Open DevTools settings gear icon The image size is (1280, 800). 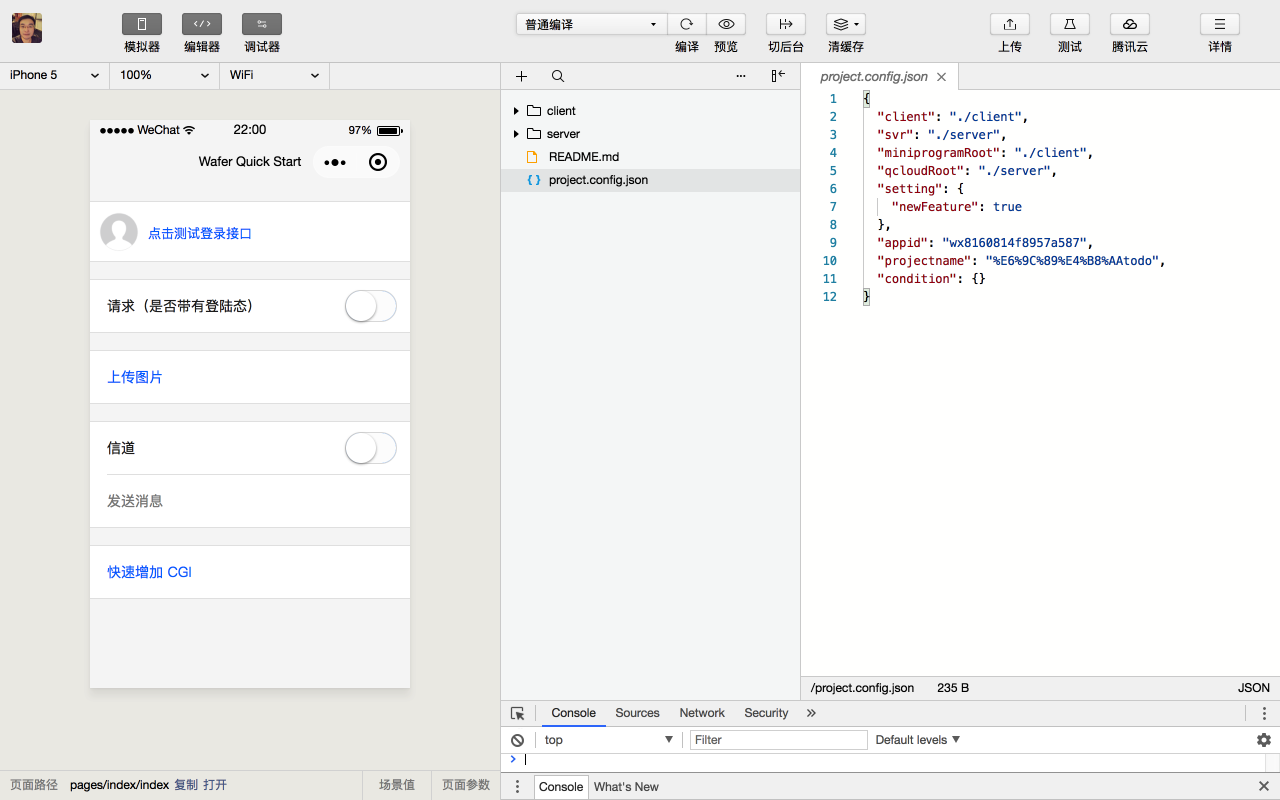[x=1264, y=740]
